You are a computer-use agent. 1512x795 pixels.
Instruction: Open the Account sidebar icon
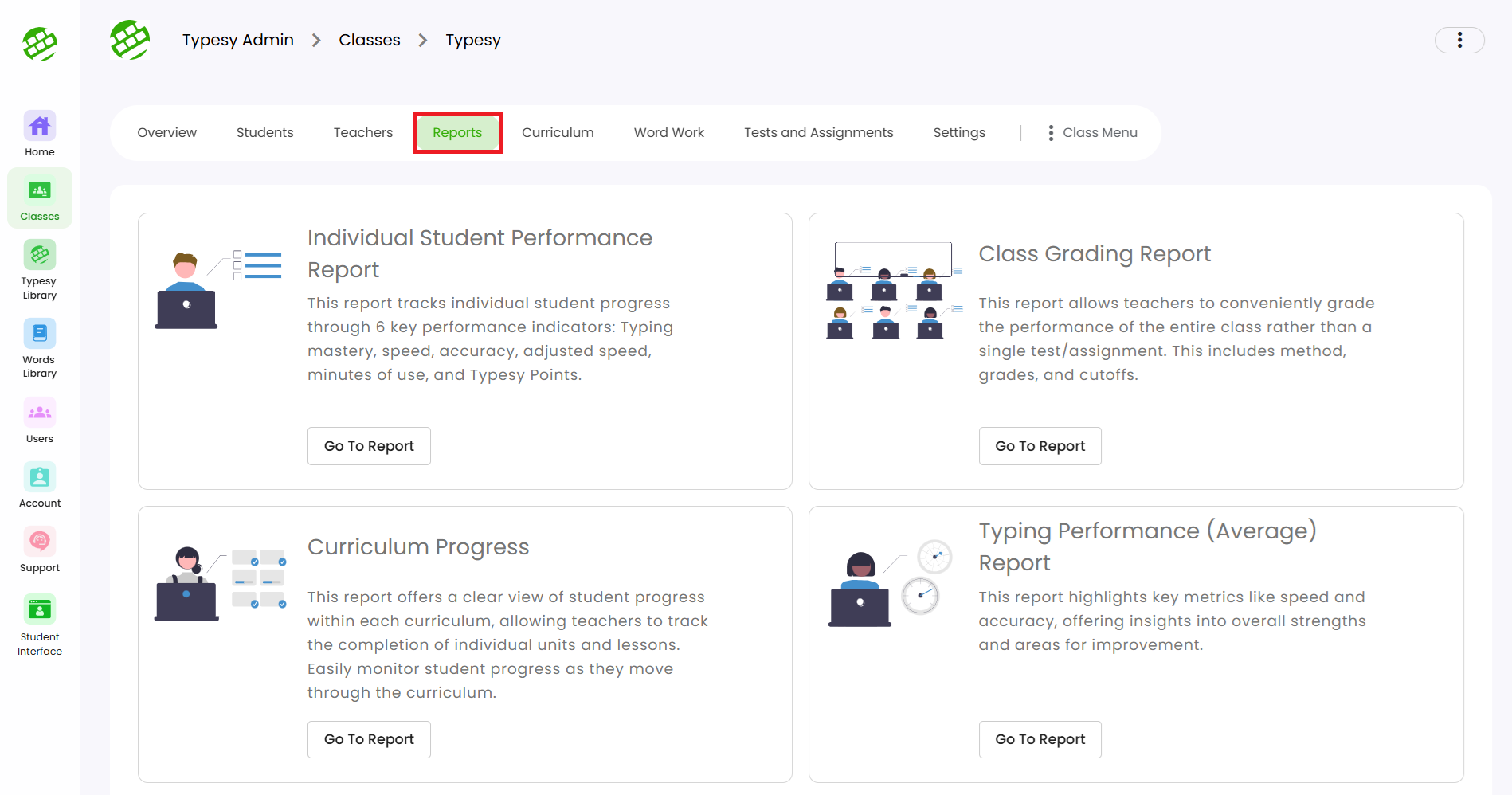(40, 478)
